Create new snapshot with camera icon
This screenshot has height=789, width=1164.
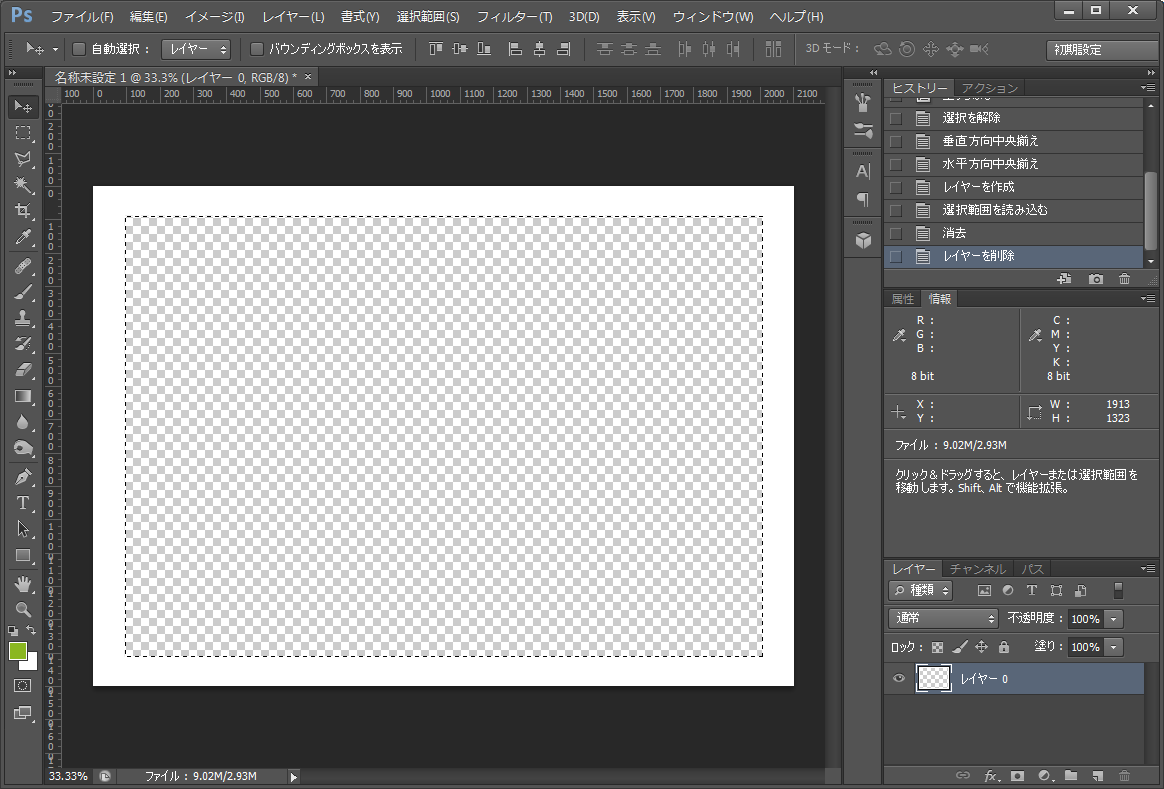coord(1096,279)
